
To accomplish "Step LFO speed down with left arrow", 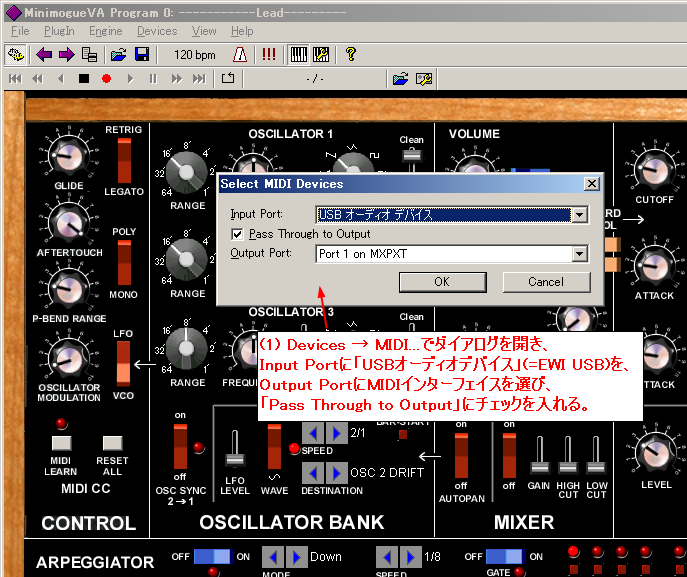I will point(313,433).
